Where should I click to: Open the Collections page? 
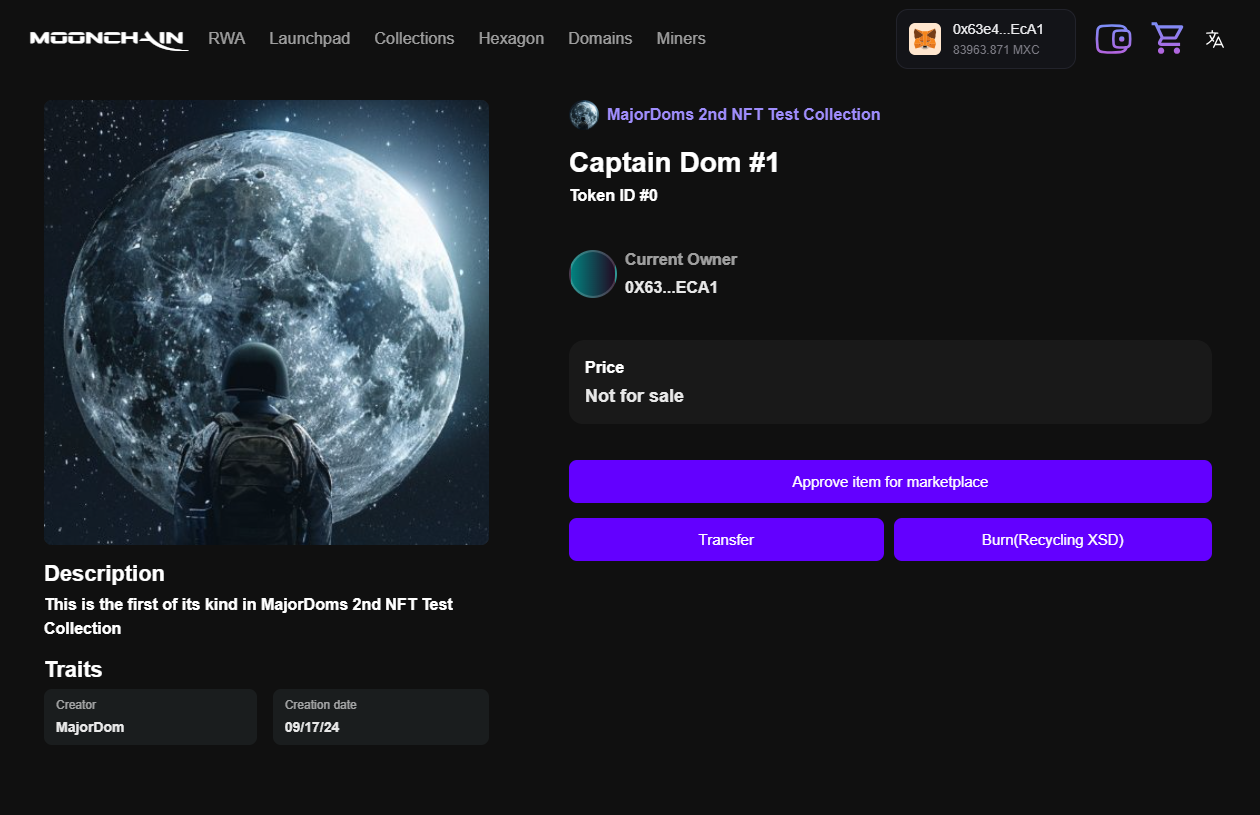[414, 39]
